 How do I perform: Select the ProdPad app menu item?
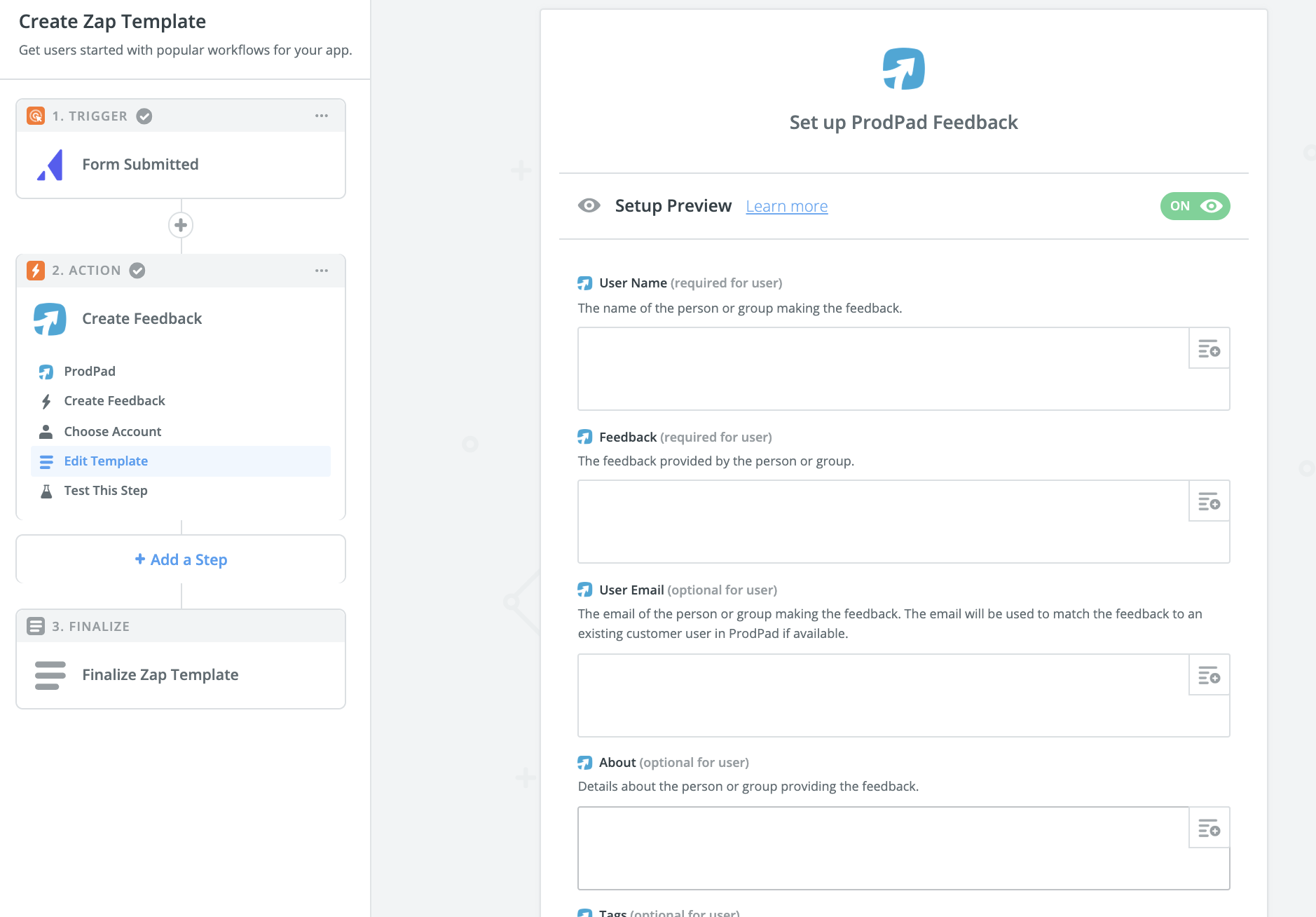click(181, 372)
